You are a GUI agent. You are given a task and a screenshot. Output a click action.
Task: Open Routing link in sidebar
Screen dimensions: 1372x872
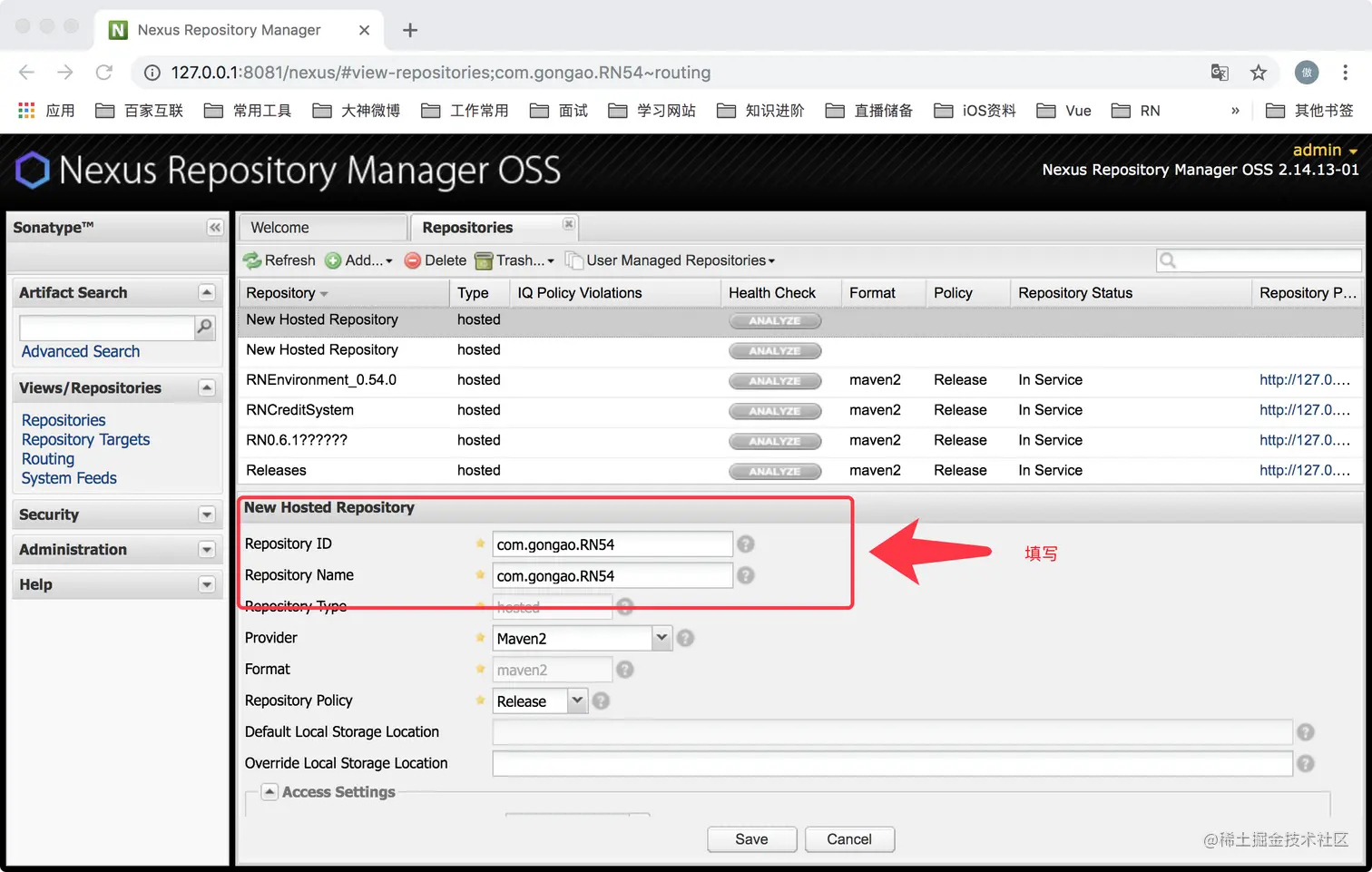click(48, 459)
